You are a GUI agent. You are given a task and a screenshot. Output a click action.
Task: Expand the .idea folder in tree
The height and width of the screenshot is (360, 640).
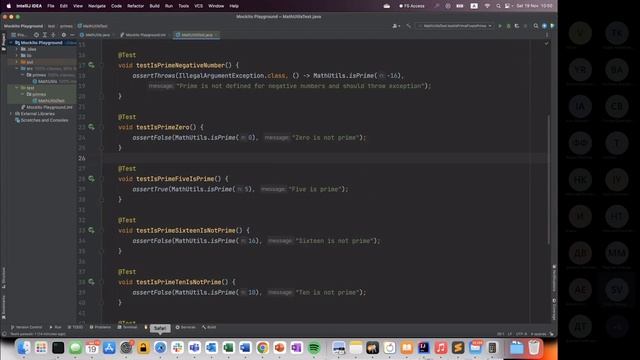point(17,49)
